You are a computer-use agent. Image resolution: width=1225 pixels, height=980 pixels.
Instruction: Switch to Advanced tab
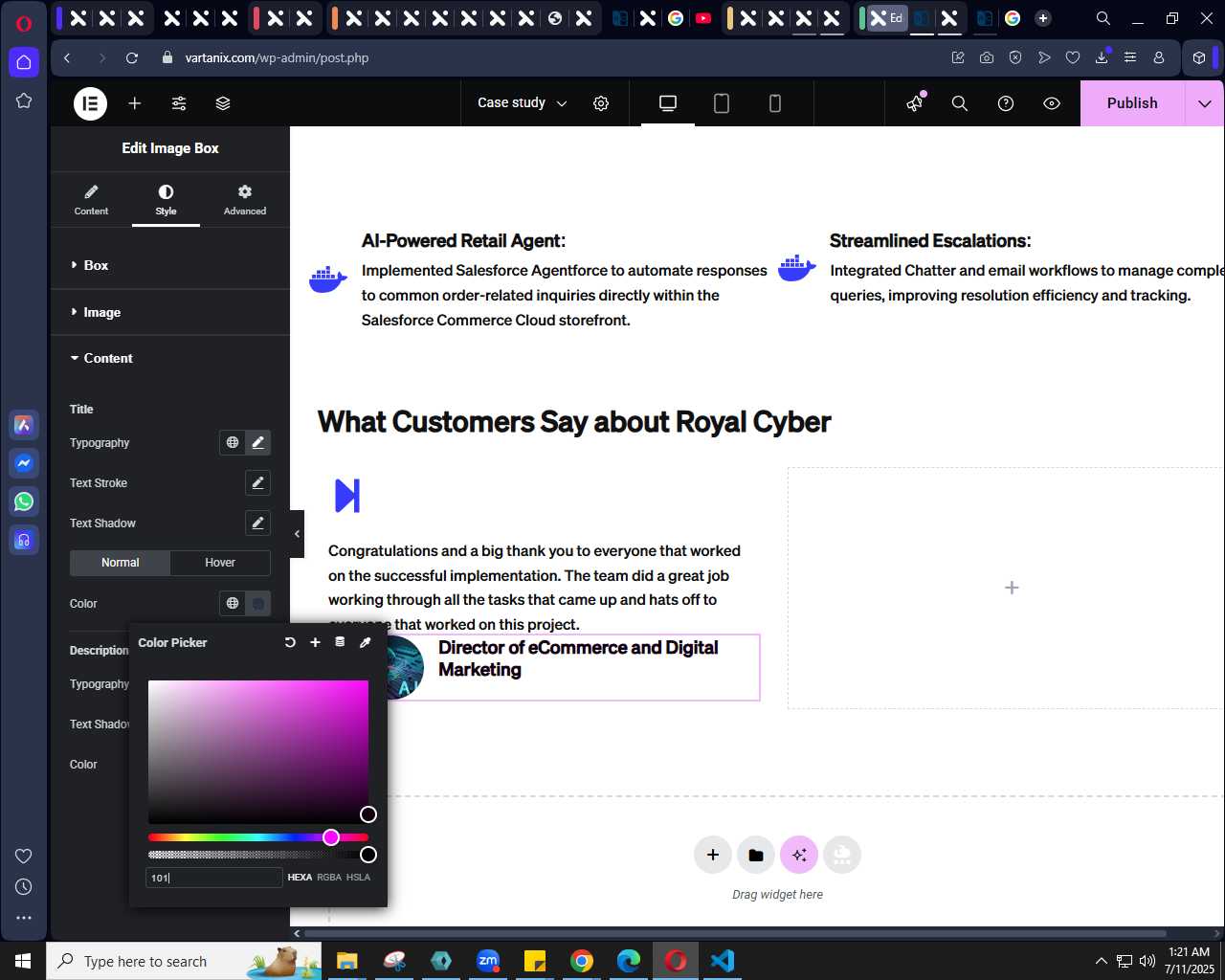(245, 199)
